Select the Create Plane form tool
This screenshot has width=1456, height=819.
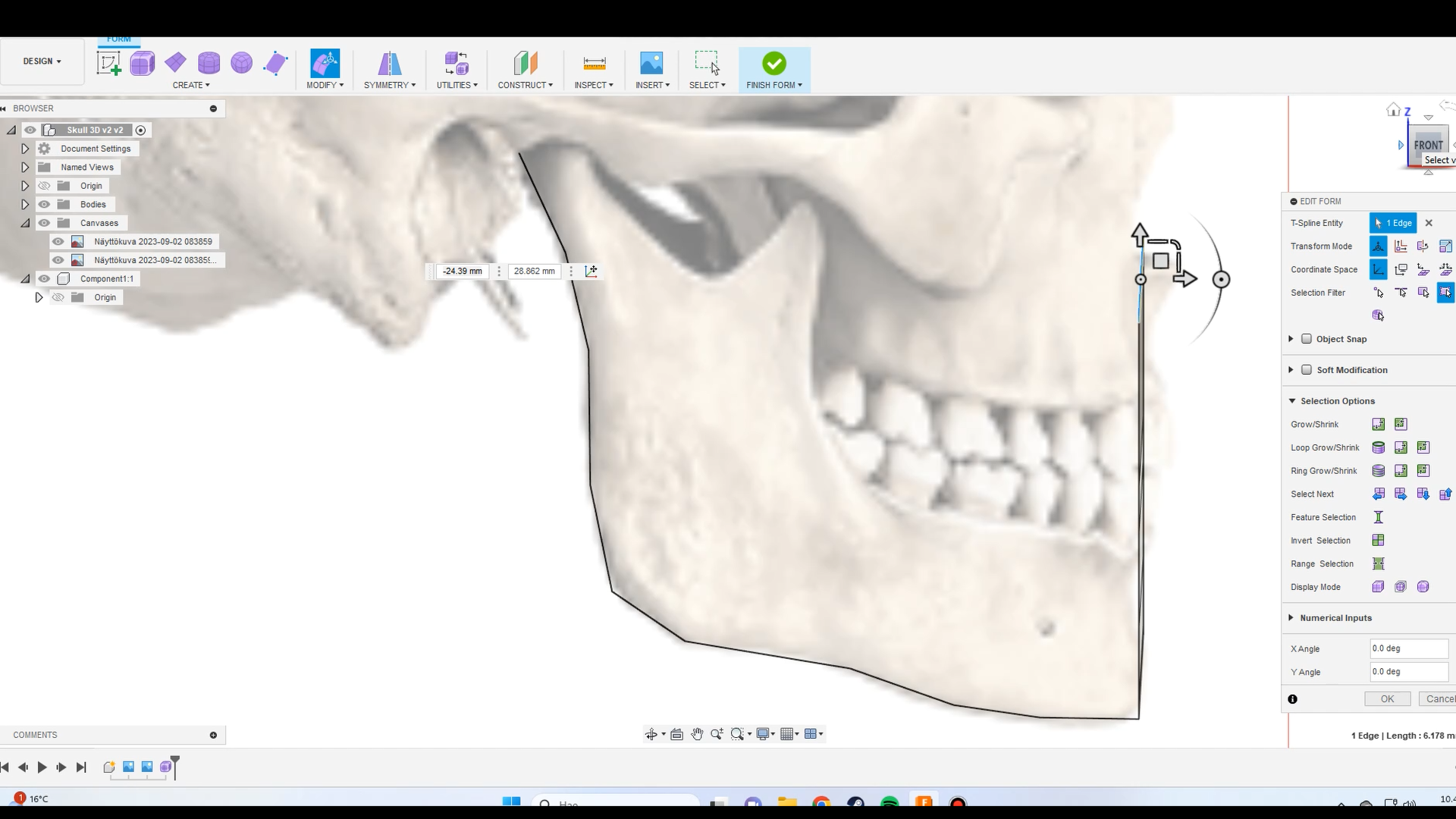[x=175, y=63]
